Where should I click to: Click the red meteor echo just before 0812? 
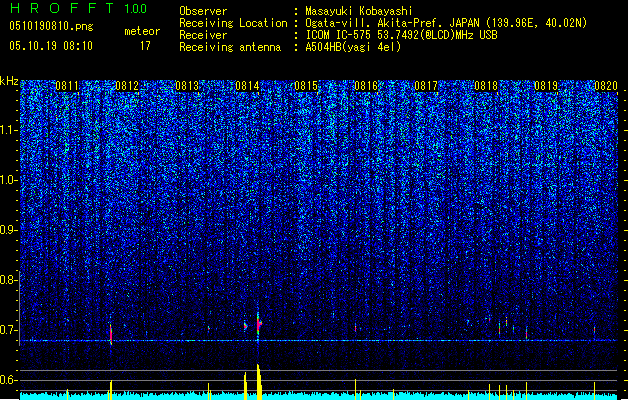(x=111, y=334)
